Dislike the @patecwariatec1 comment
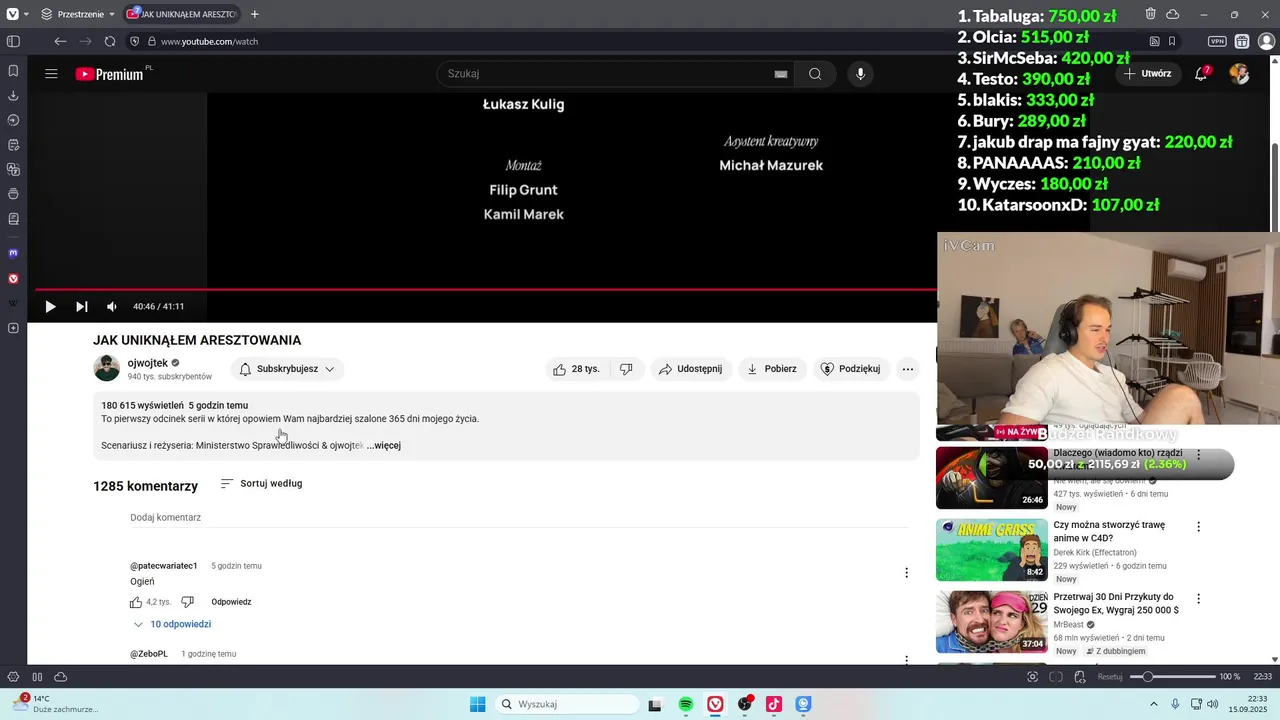The height and width of the screenshot is (720, 1280). tap(187, 602)
